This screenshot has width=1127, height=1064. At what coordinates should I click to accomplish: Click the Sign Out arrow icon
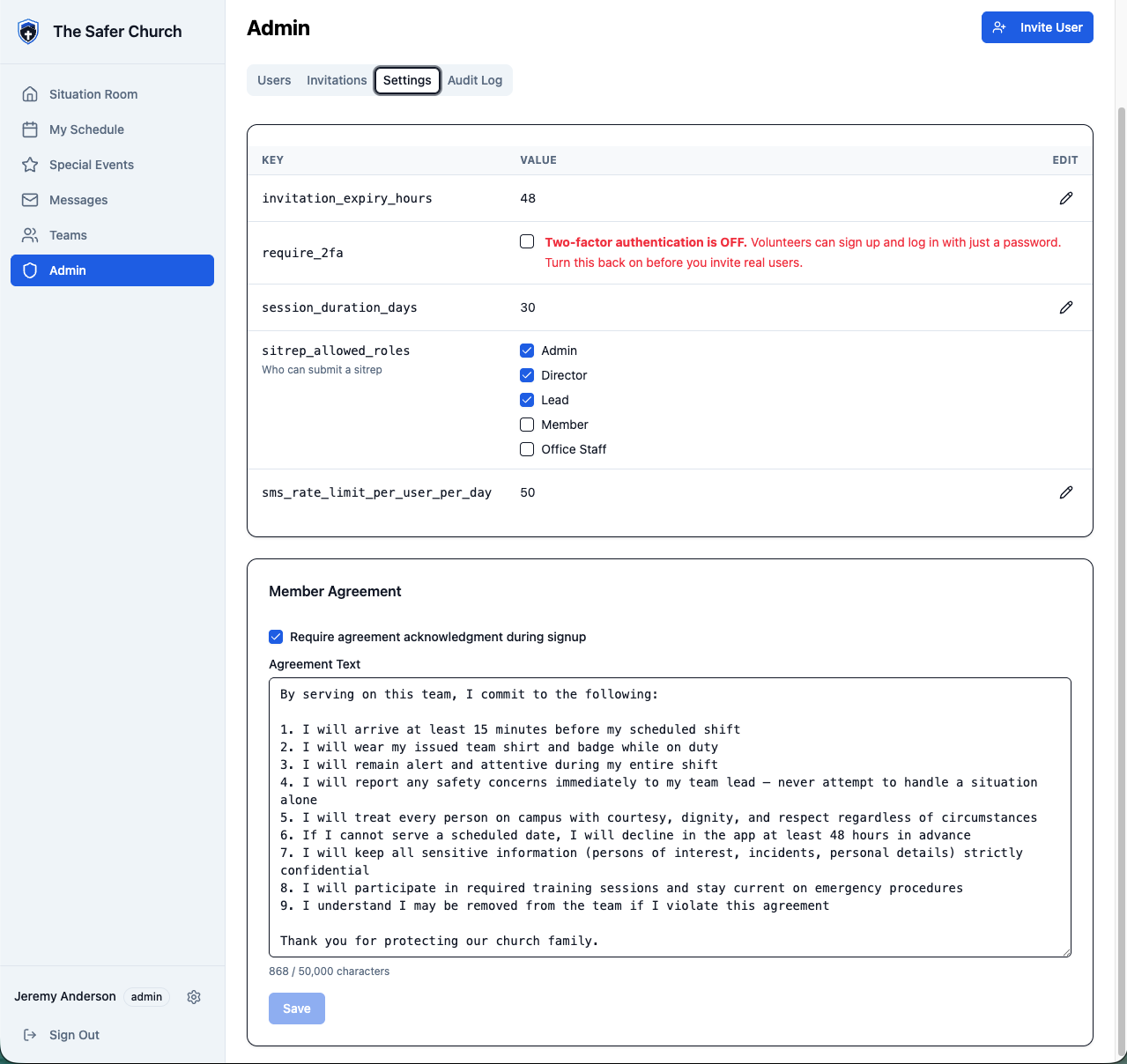tap(30, 1035)
